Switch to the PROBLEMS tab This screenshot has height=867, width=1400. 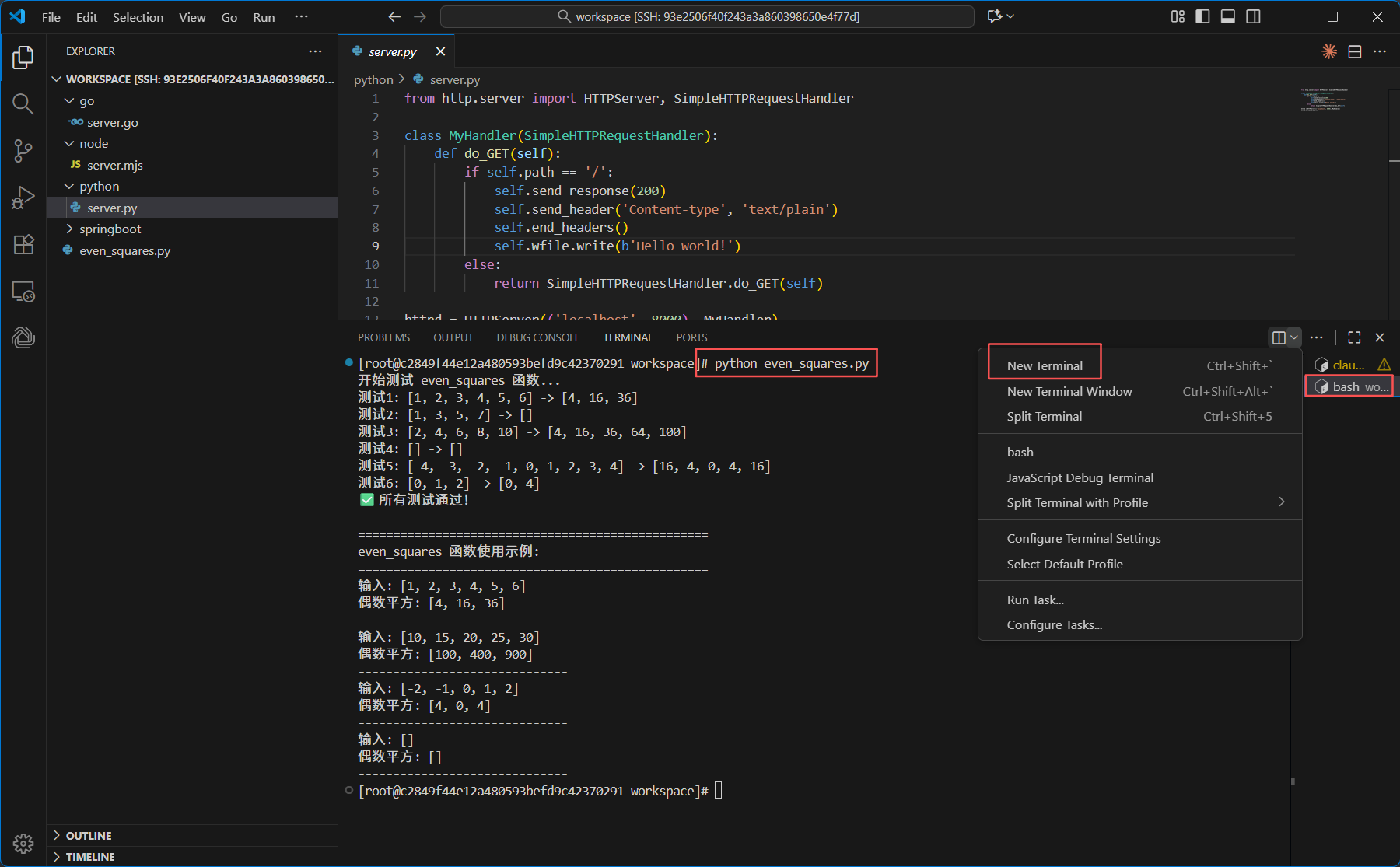tap(383, 337)
